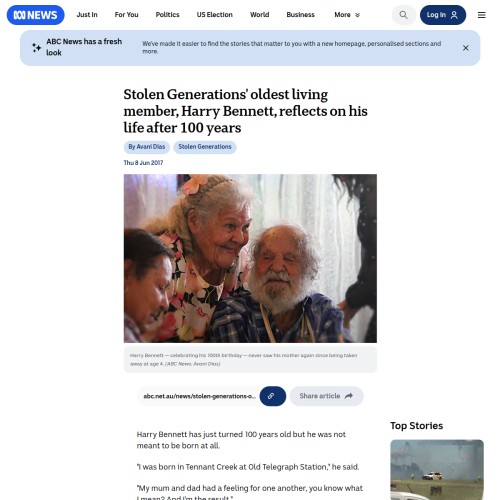Copy article link with chain icon
This screenshot has width=500, height=500.
(273, 396)
